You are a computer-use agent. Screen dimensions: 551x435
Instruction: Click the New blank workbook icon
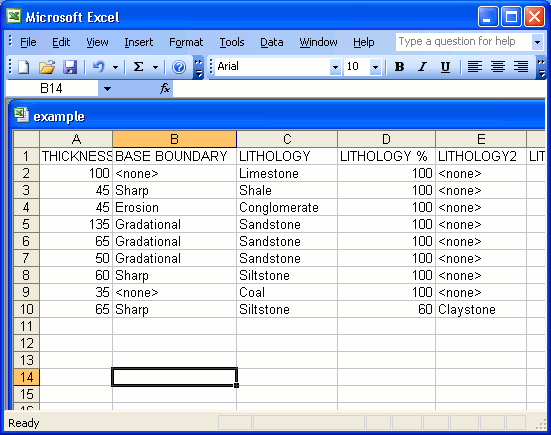click(24, 67)
